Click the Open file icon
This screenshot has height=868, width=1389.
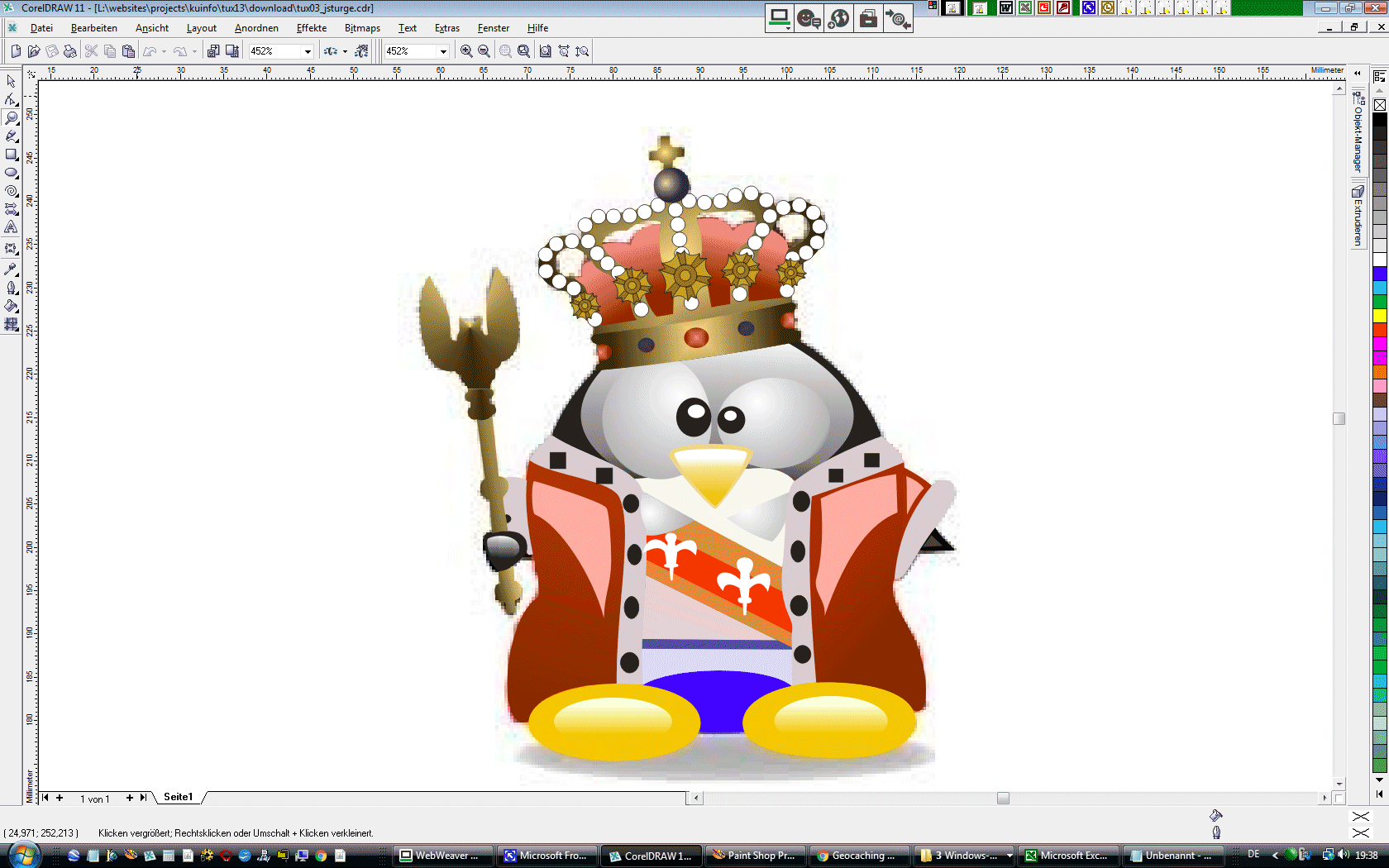(x=34, y=51)
